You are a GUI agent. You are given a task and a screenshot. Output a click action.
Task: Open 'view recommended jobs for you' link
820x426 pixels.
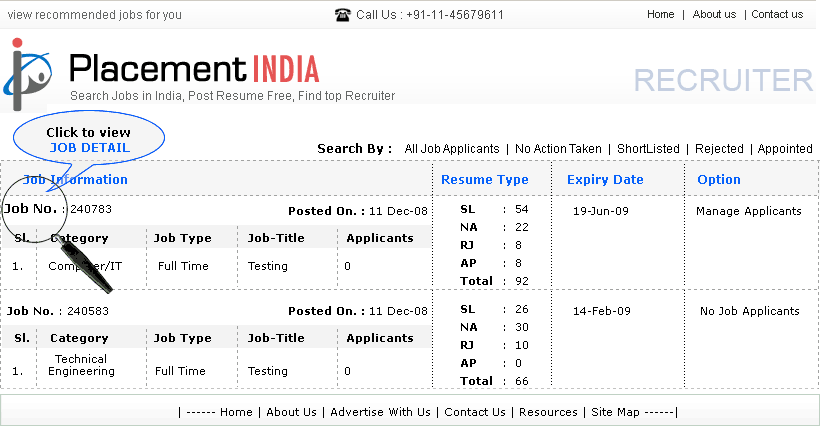tap(95, 15)
